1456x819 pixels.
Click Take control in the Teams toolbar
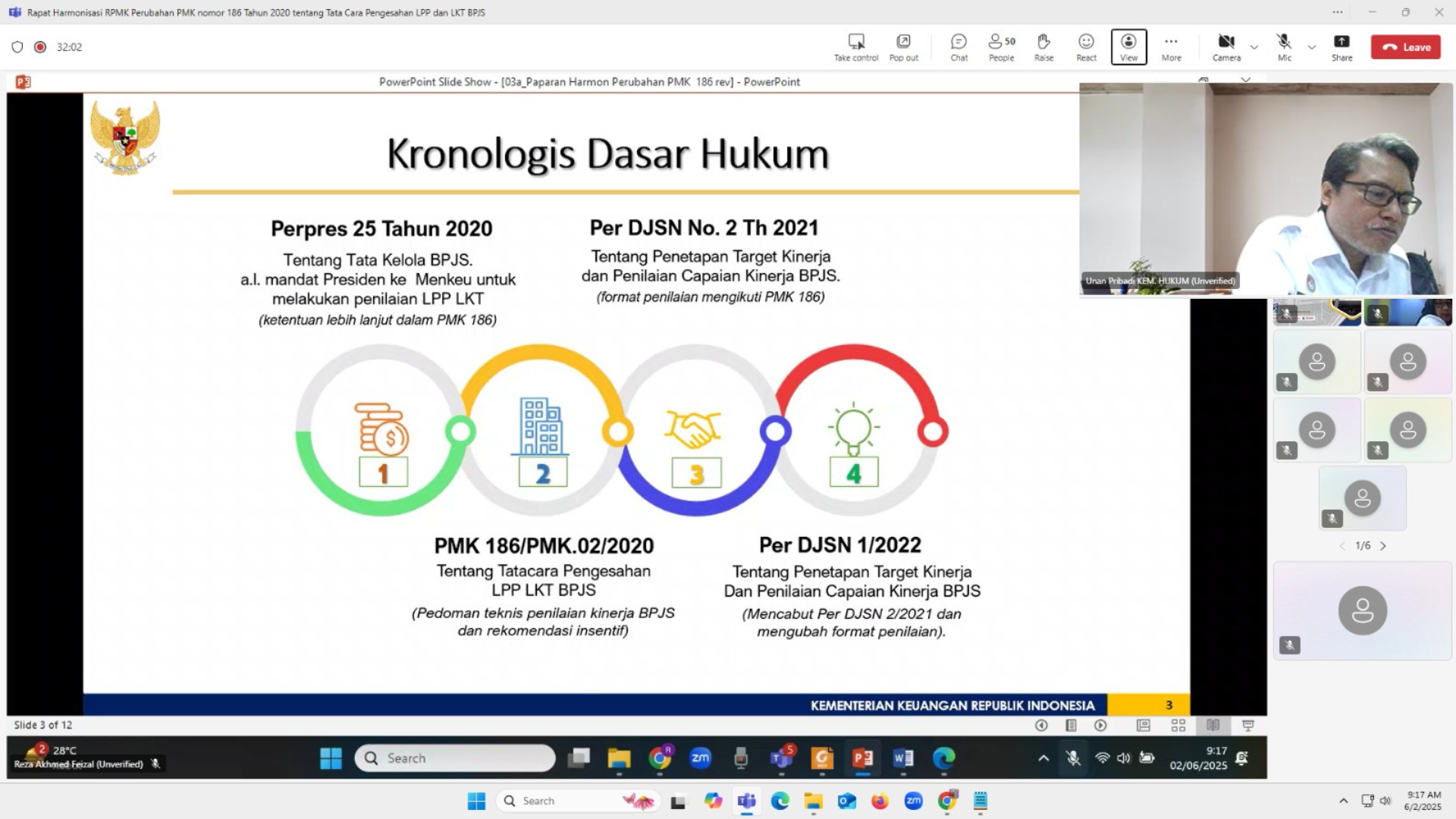[856, 47]
